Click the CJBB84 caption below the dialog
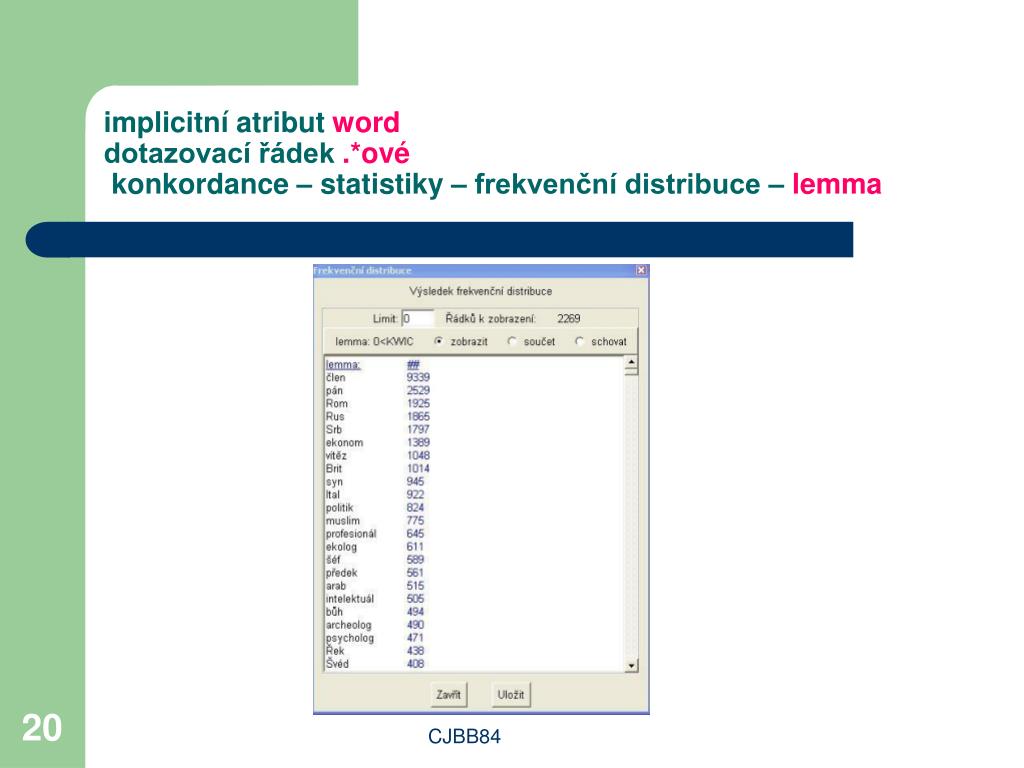 [464, 737]
